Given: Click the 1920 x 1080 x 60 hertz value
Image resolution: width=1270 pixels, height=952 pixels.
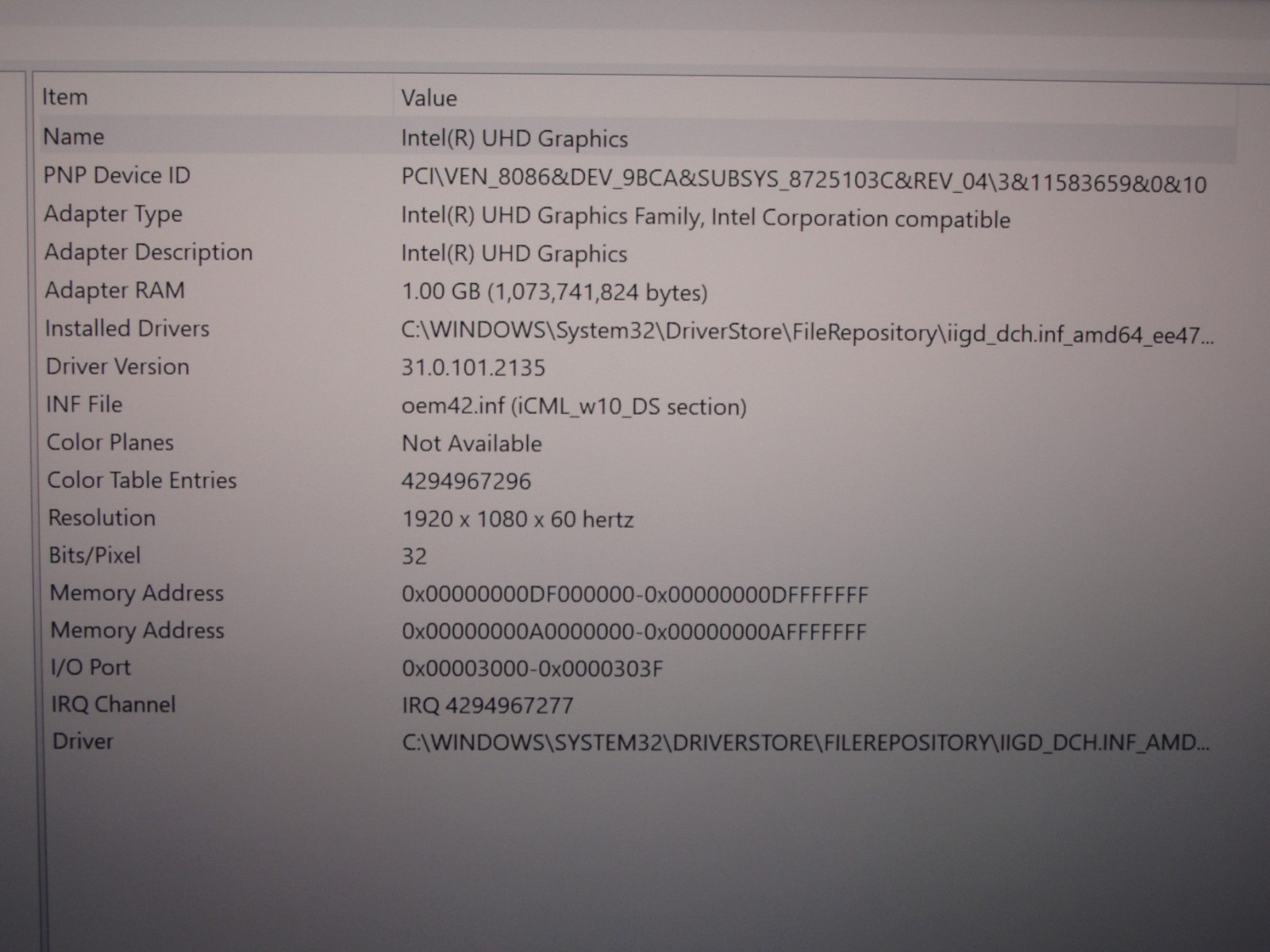Looking at the screenshot, I should pyautogui.click(x=518, y=520).
